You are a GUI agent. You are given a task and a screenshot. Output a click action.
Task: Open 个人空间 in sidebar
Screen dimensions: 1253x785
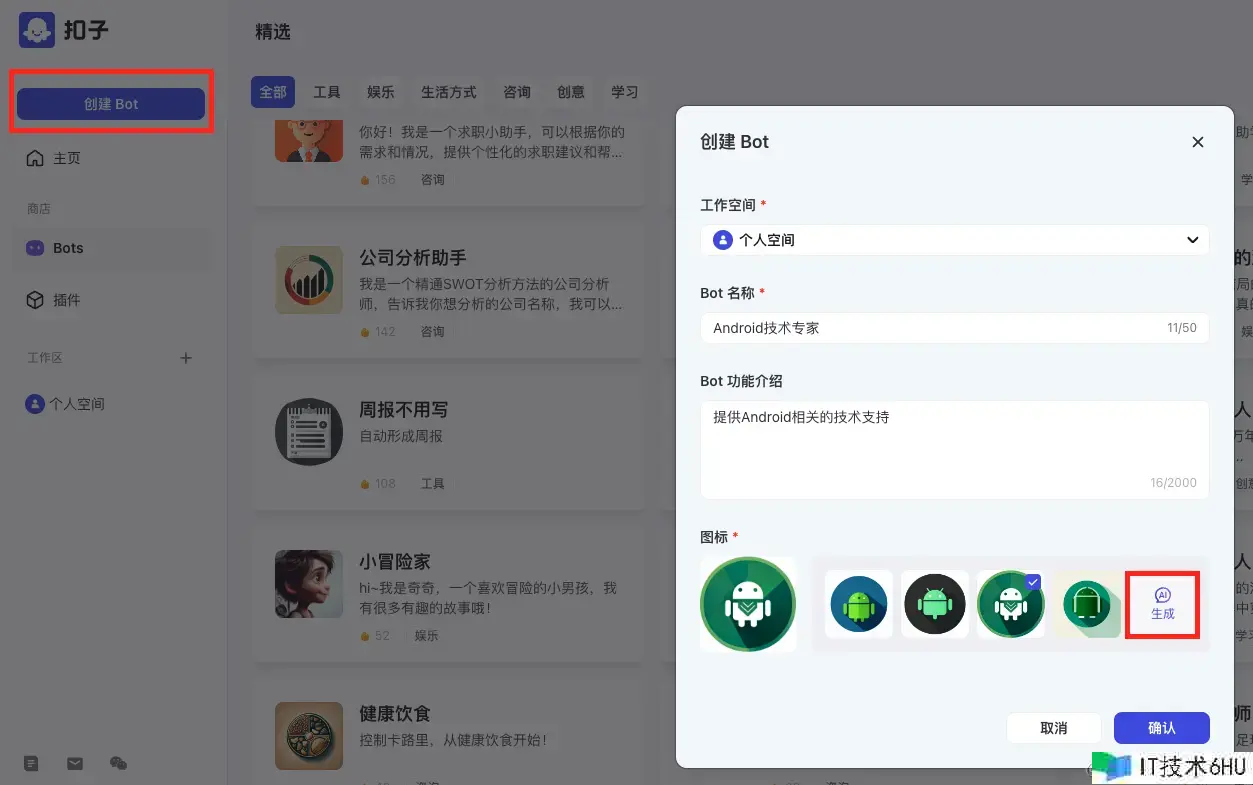pos(76,404)
